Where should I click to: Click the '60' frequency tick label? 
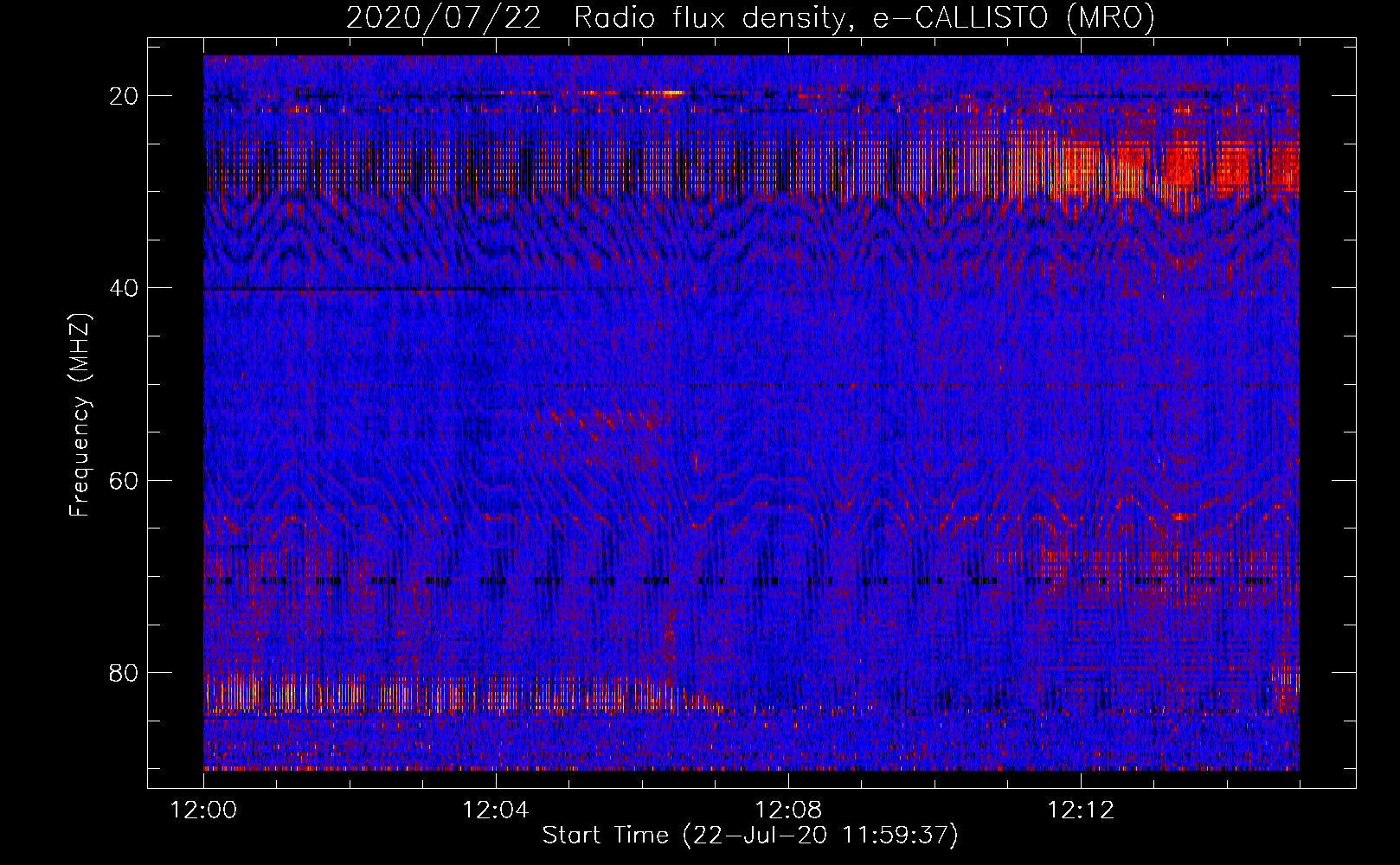pyautogui.click(x=124, y=480)
